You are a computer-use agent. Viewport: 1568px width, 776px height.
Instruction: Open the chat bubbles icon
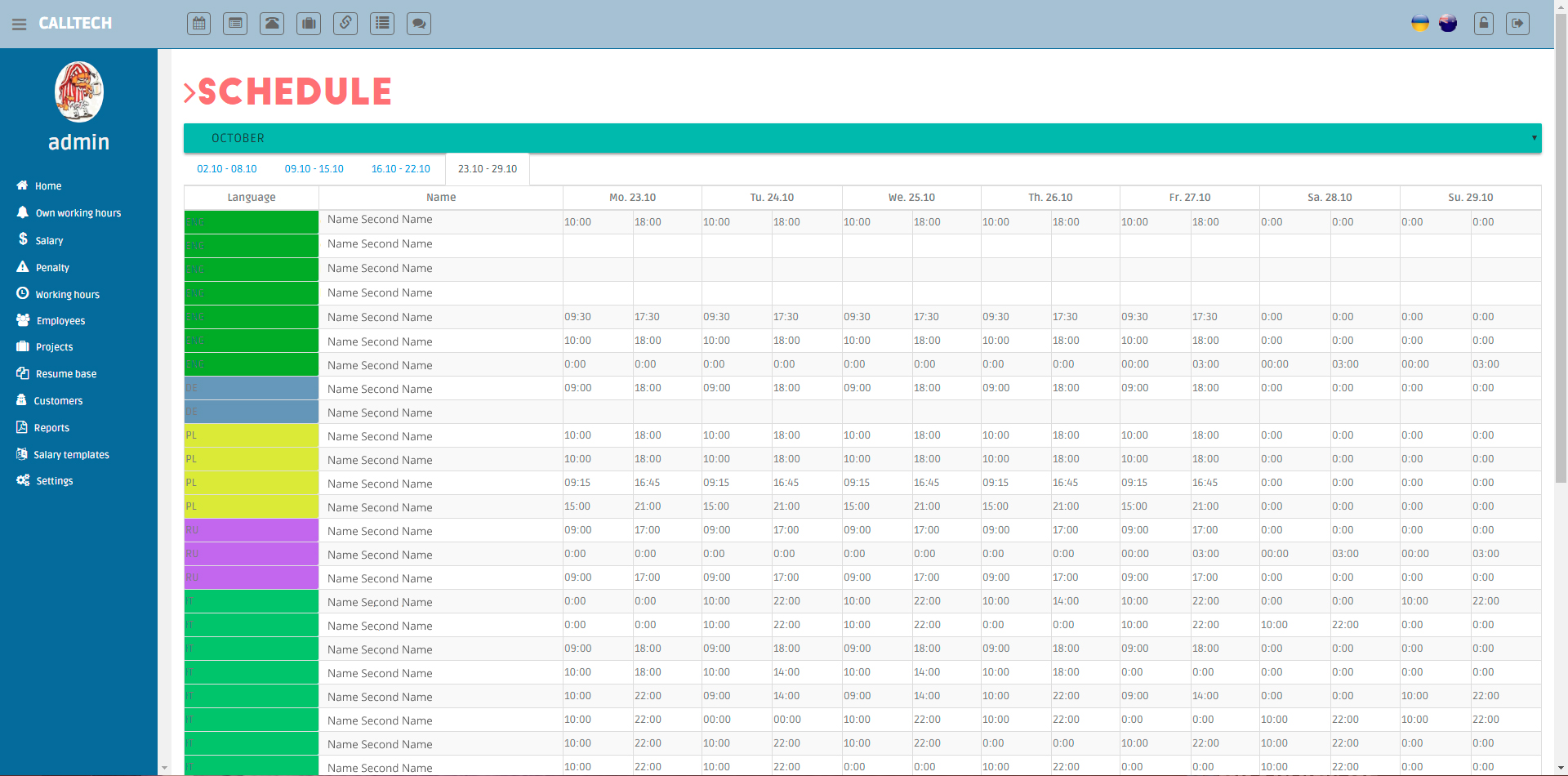[x=419, y=24]
